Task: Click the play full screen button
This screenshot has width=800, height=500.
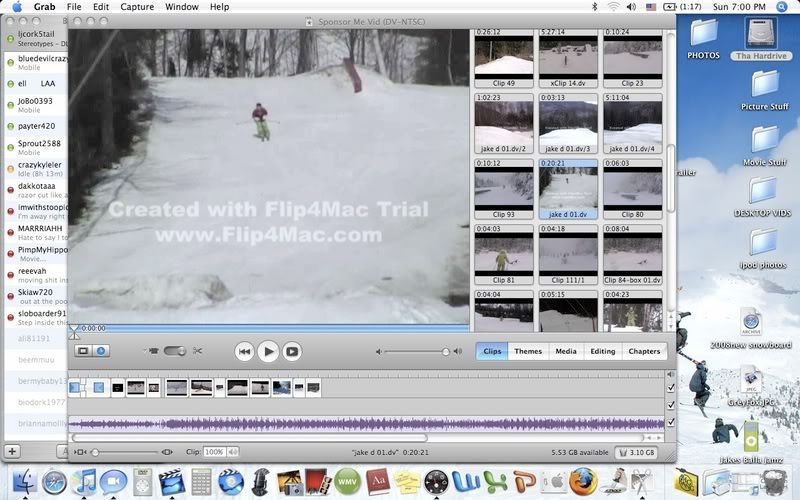Action: (x=292, y=351)
